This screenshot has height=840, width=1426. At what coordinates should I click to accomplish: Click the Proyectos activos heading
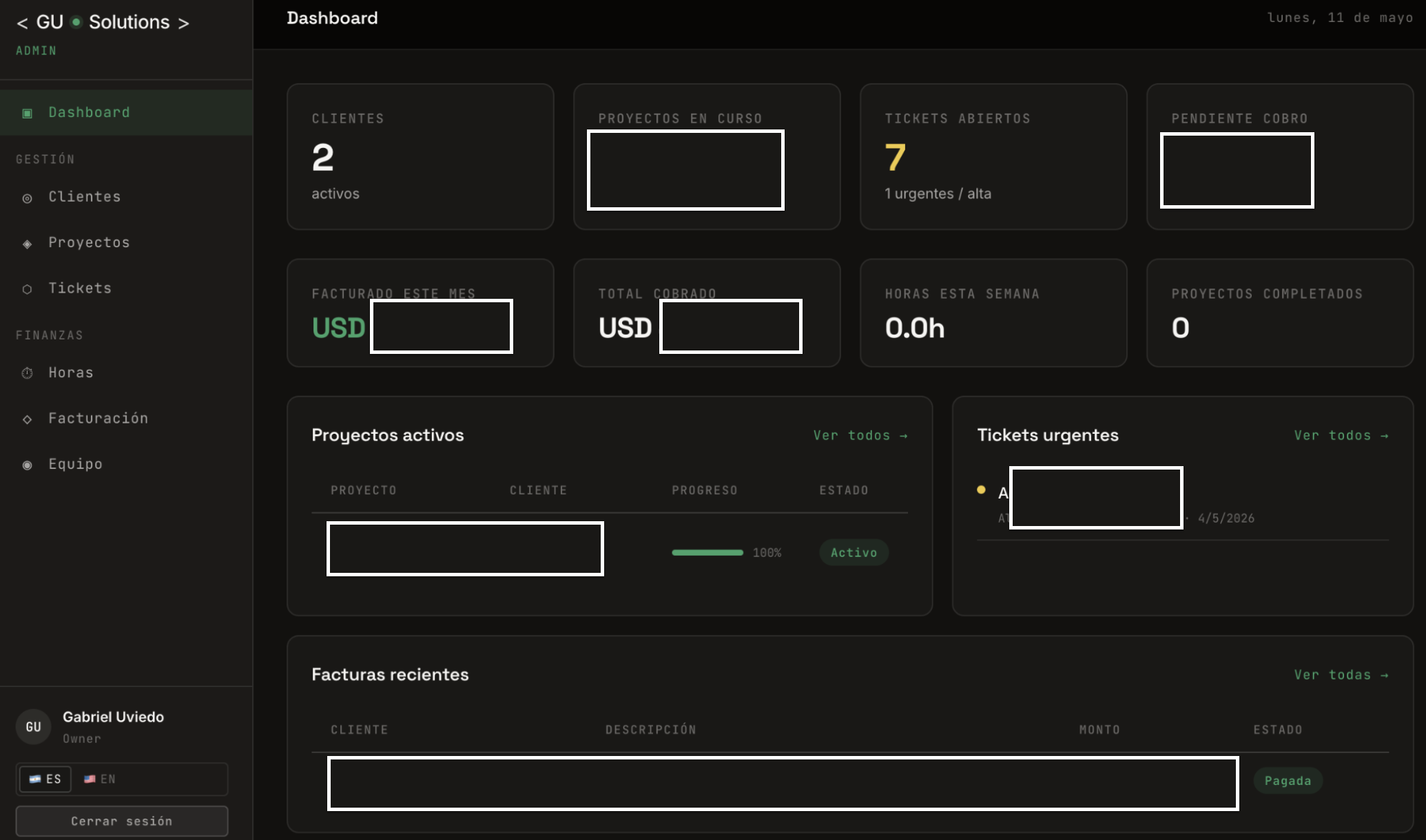[x=388, y=435]
